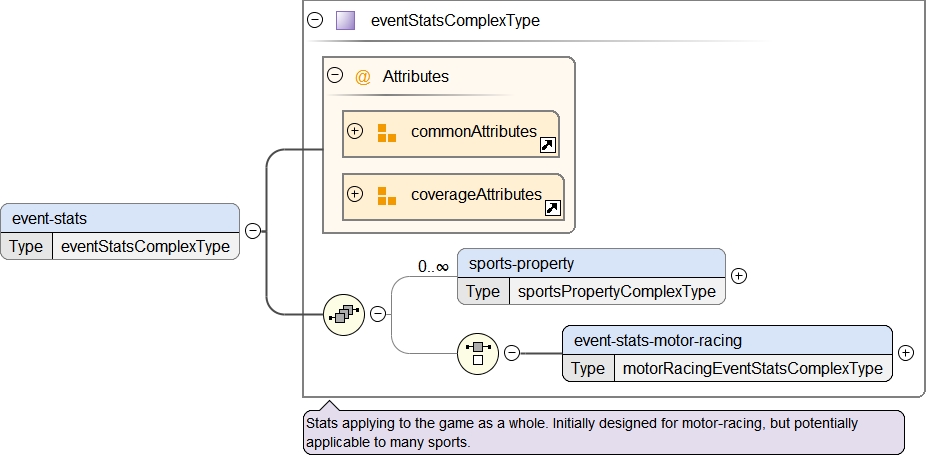Click the orange commonAttributes group icon
The image size is (927, 458).
(x=387, y=132)
